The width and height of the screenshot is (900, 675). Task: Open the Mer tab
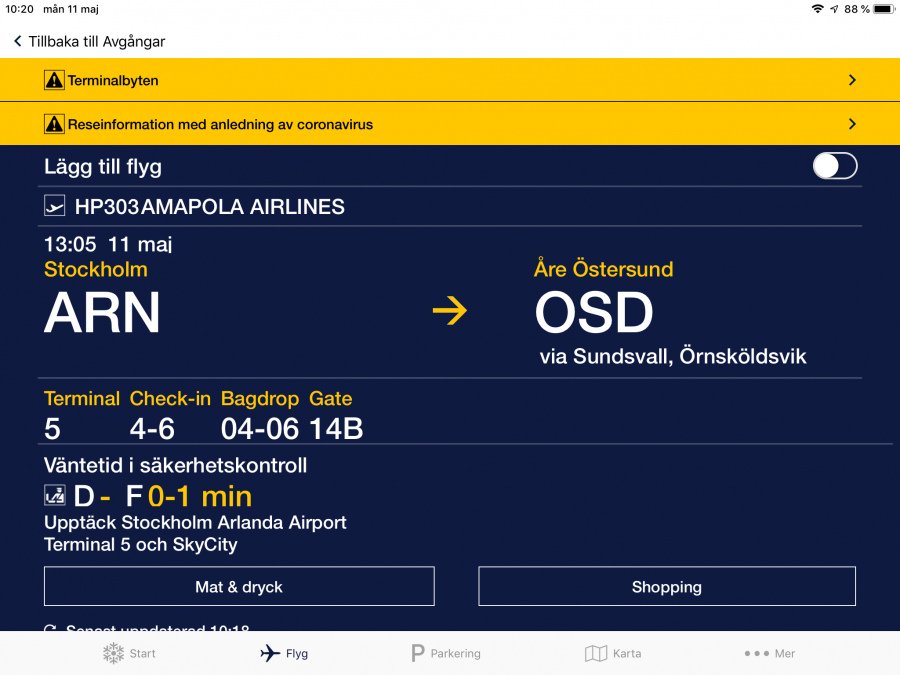click(x=770, y=653)
